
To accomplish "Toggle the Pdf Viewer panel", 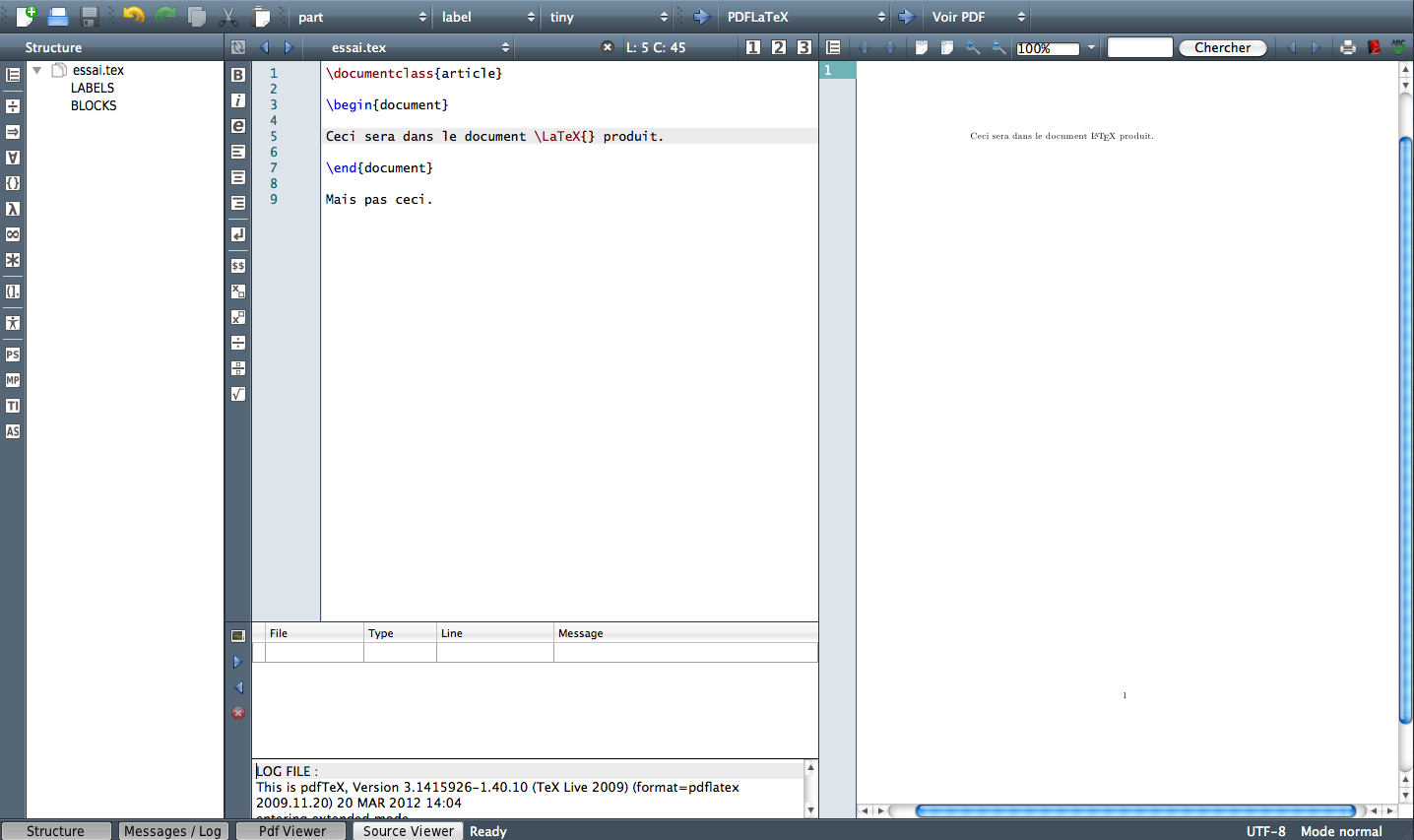I will pos(292,831).
